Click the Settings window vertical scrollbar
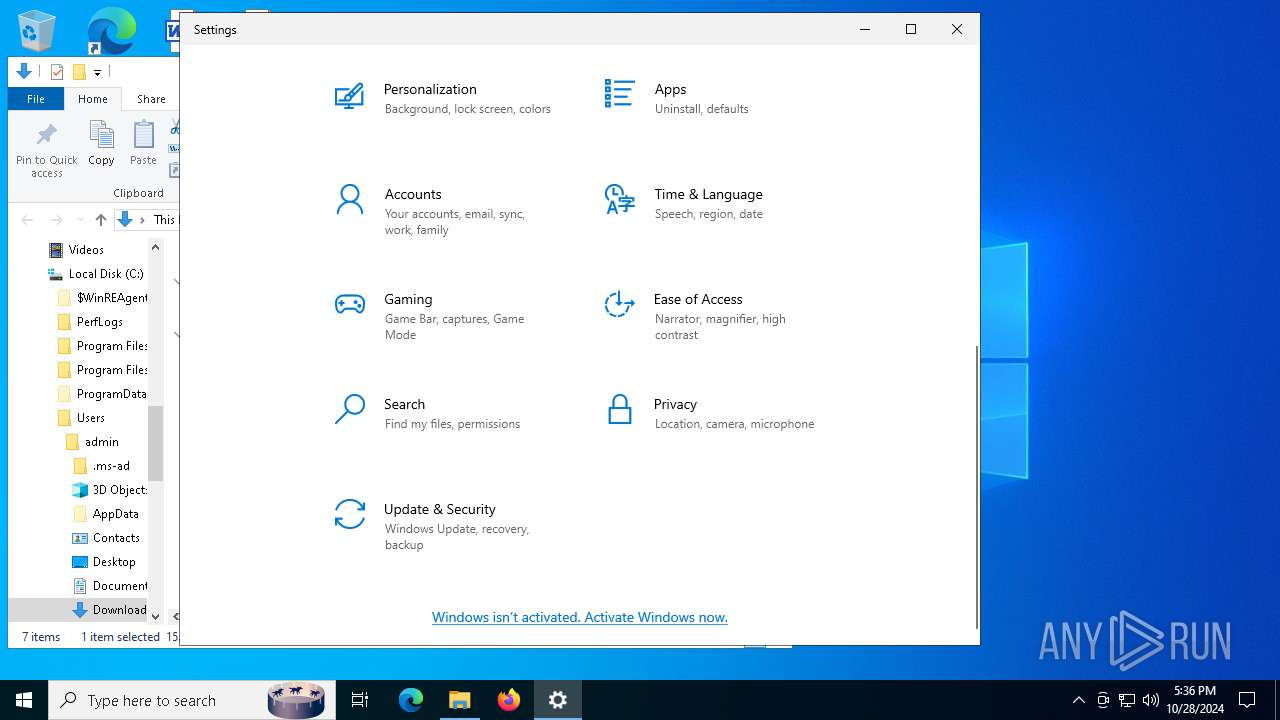 click(x=976, y=487)
